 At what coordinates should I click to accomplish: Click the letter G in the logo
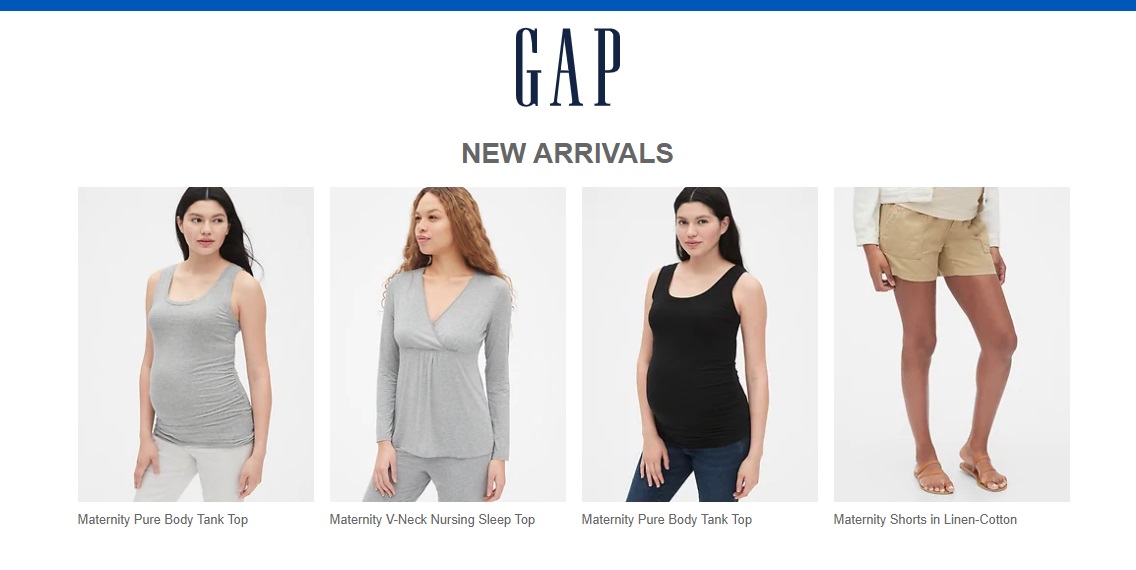click(530, 67)
